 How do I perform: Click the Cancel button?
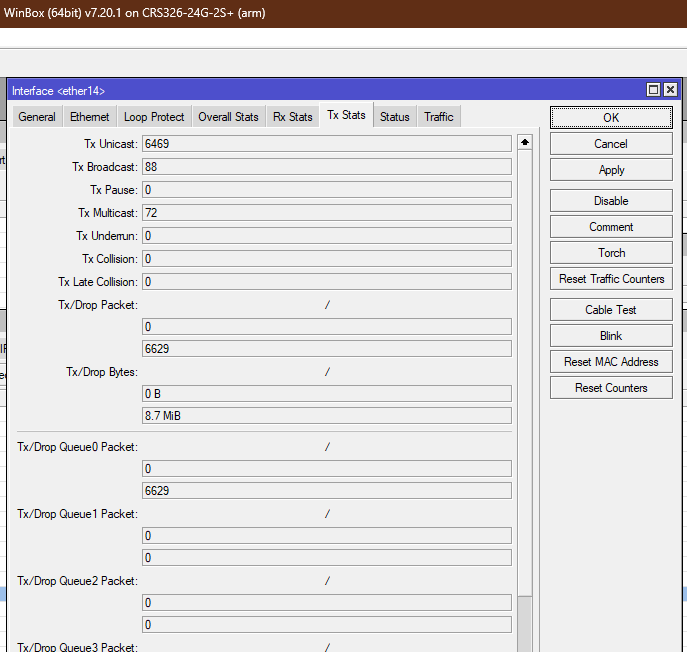(611, 144)
